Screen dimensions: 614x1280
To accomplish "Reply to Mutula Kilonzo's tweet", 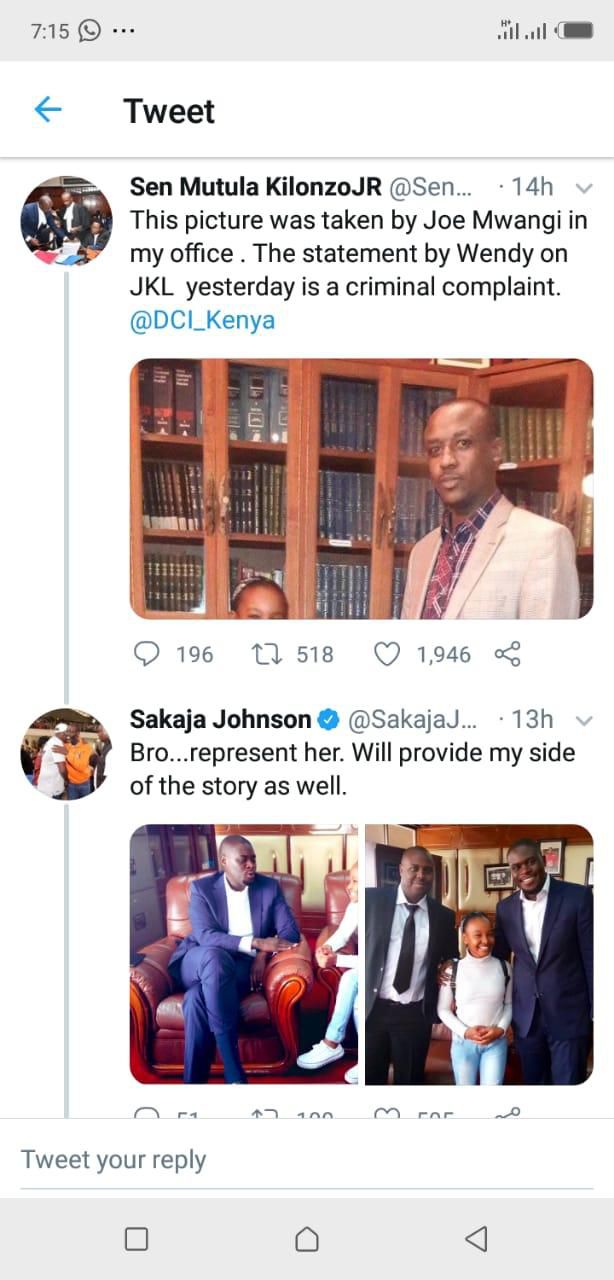I will [x=147, y=654].
